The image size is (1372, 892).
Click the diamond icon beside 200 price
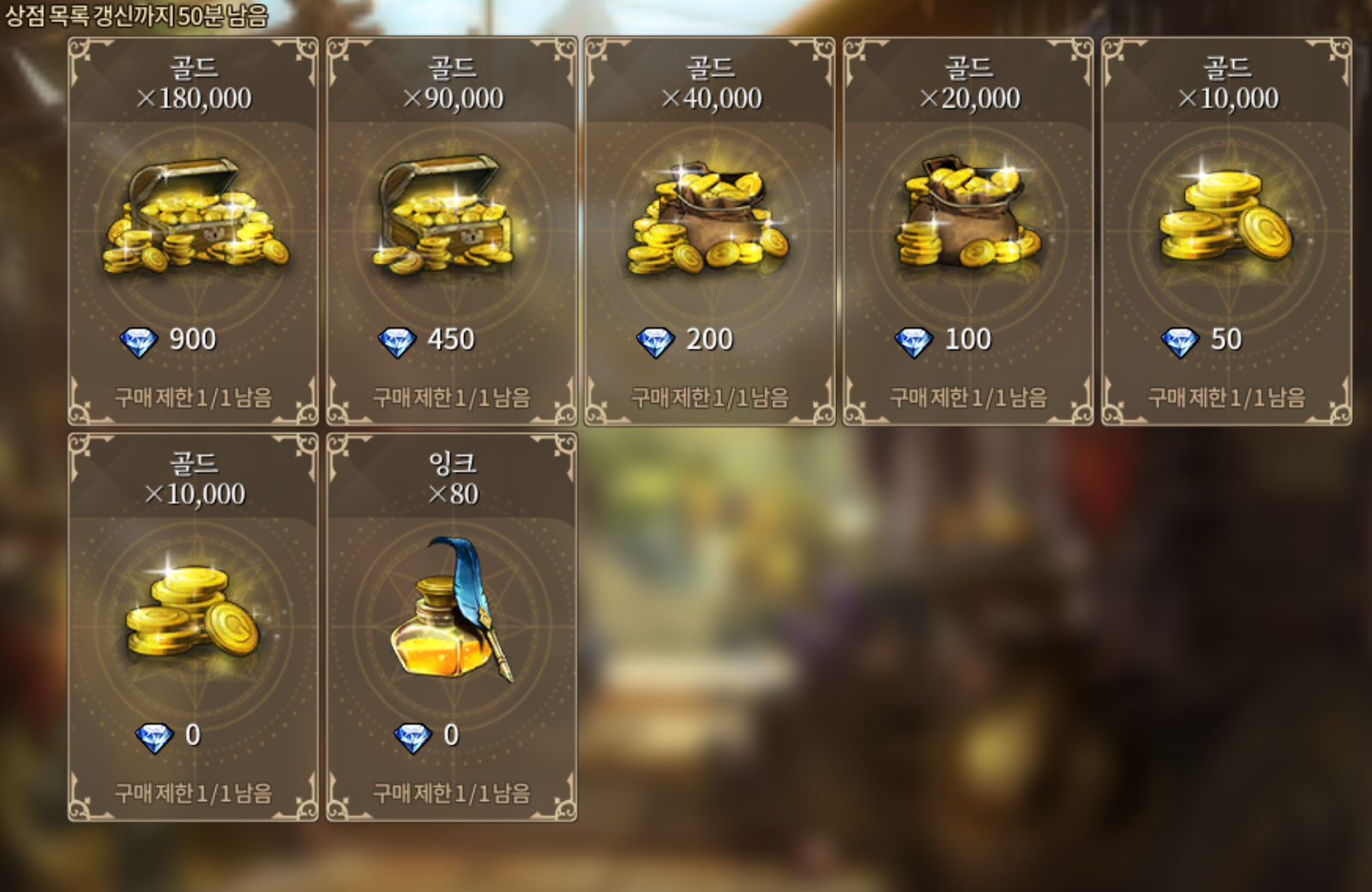[655, 342]
